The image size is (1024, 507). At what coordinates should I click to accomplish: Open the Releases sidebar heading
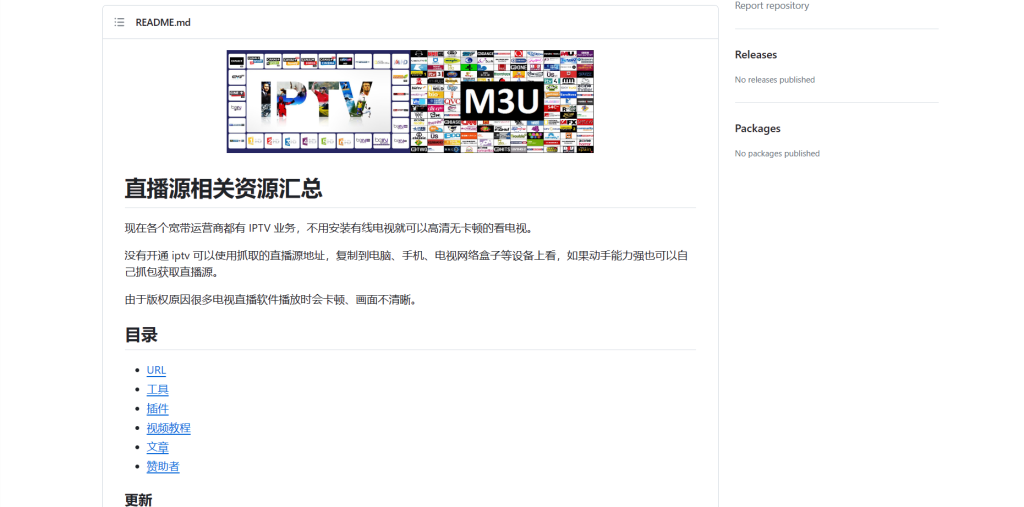click(756, 55)
